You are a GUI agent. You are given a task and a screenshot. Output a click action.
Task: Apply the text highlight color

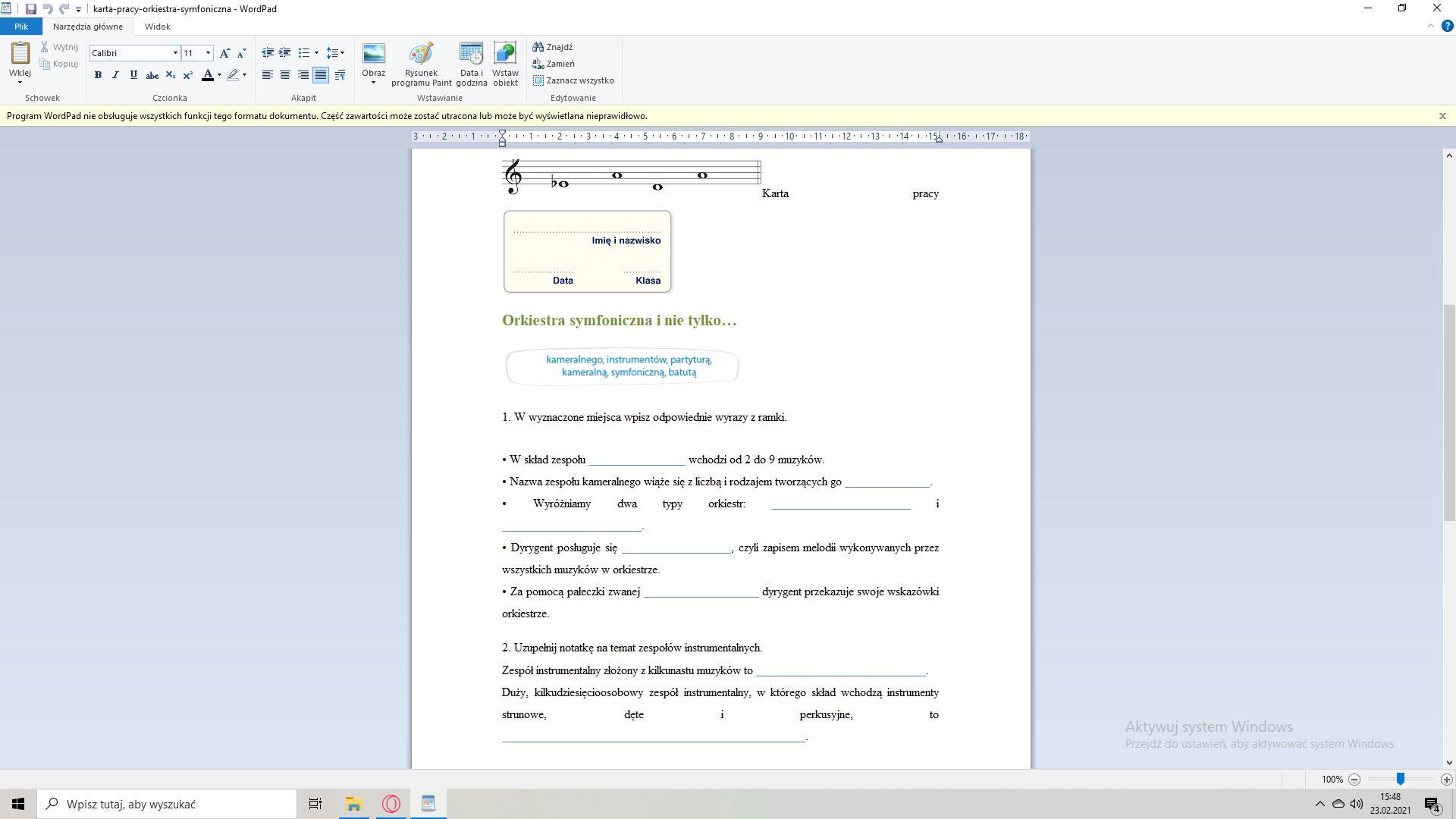point(233,75)
